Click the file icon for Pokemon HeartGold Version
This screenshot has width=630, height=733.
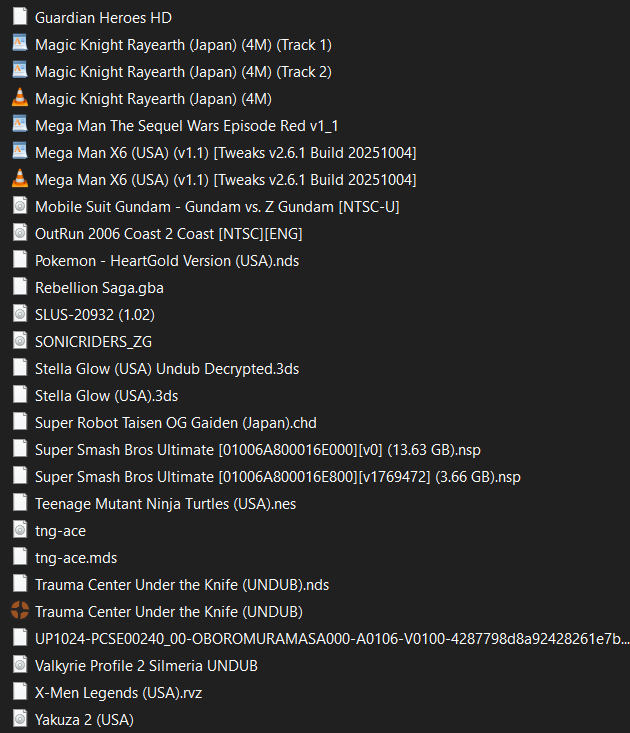point(20,259)
